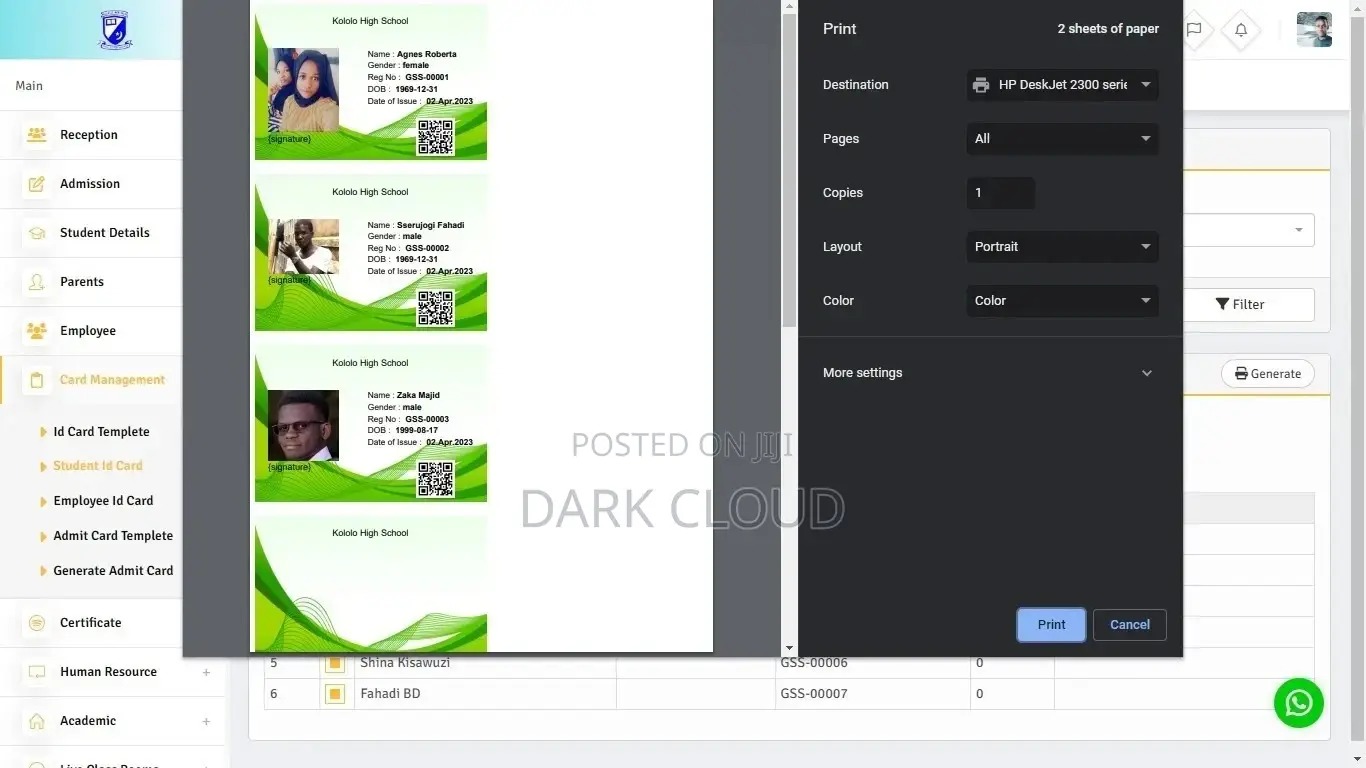The width and height of the screenshot is (1366, 768).
Task: Cancel the print dialog
Action: pyautogui.click(x=1130, y=625)
